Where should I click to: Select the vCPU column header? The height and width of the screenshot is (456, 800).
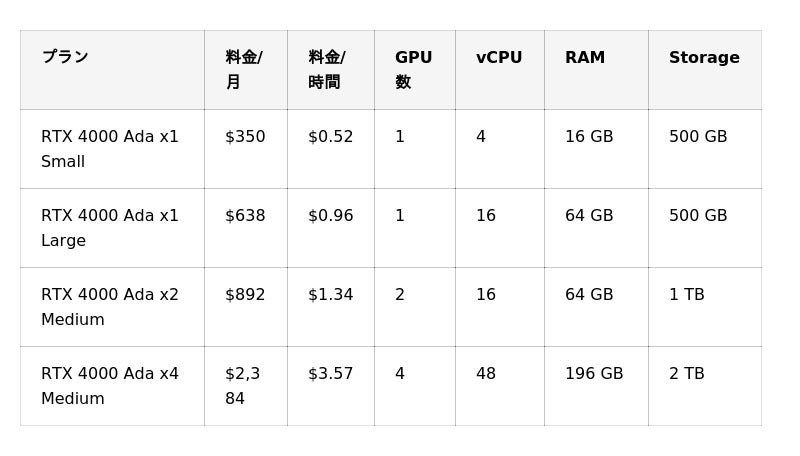click(499, 58)
